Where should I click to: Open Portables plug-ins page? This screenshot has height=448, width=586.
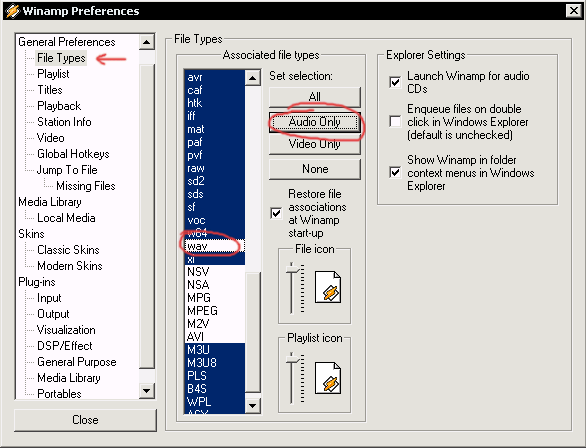59,394
